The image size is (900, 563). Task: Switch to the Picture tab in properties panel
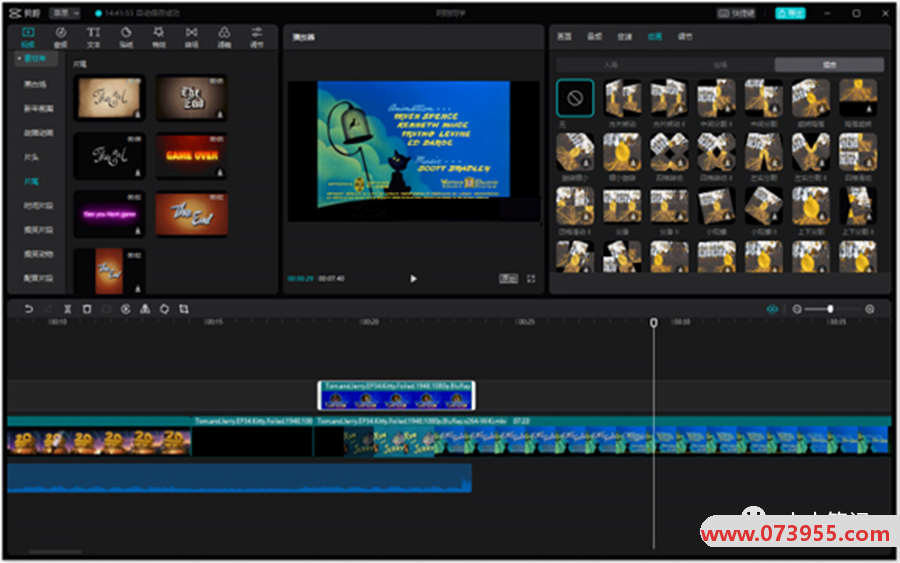pyautogui.click(x=564, y=36)
